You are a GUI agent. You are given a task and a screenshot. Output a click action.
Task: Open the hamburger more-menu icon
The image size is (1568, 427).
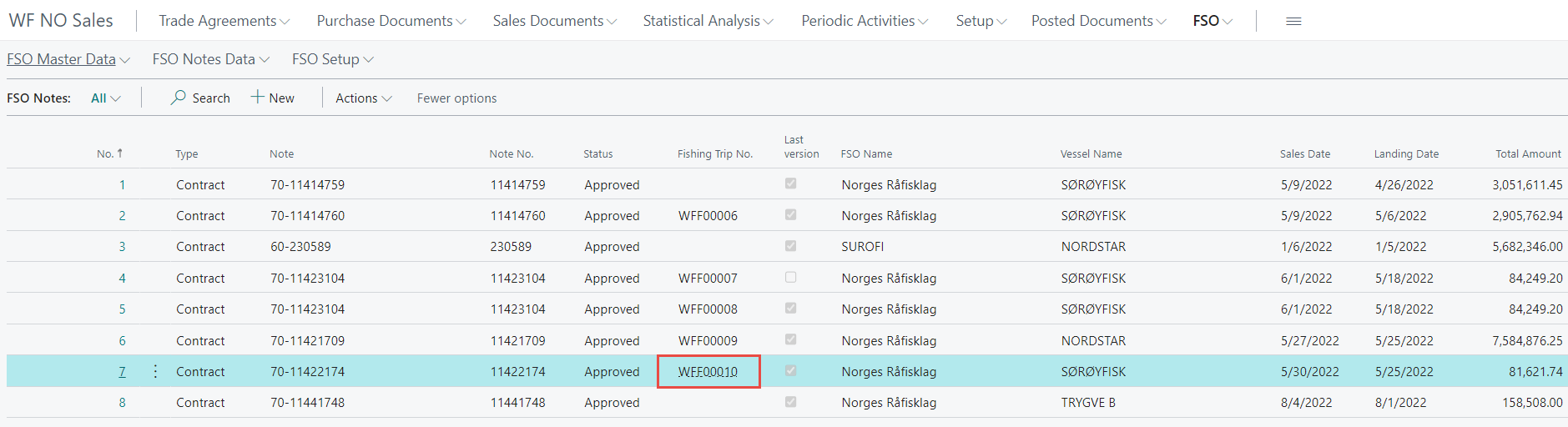pyautogui.click(x=1293, y=21)
